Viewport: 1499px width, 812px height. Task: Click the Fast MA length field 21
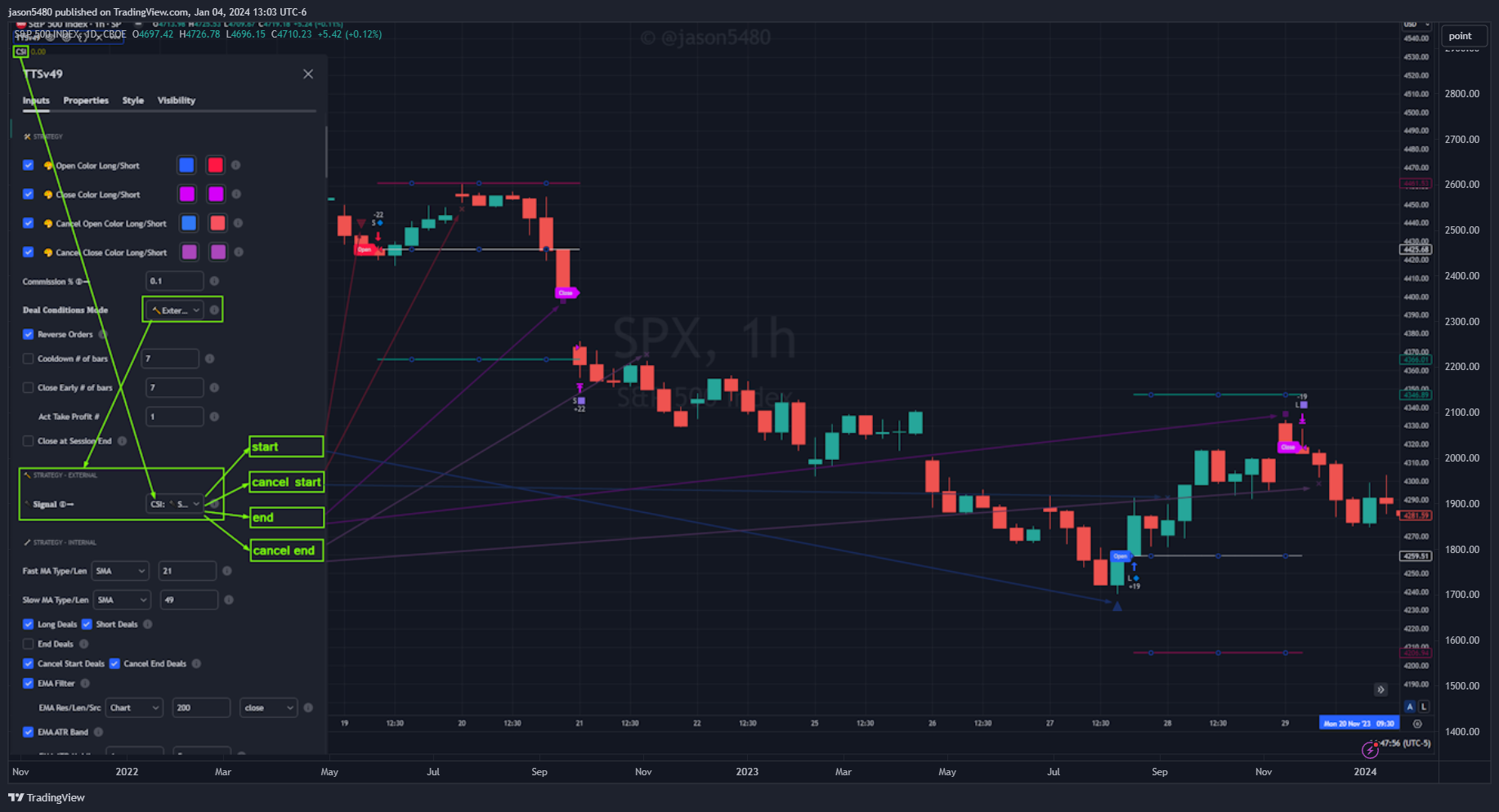187,571
